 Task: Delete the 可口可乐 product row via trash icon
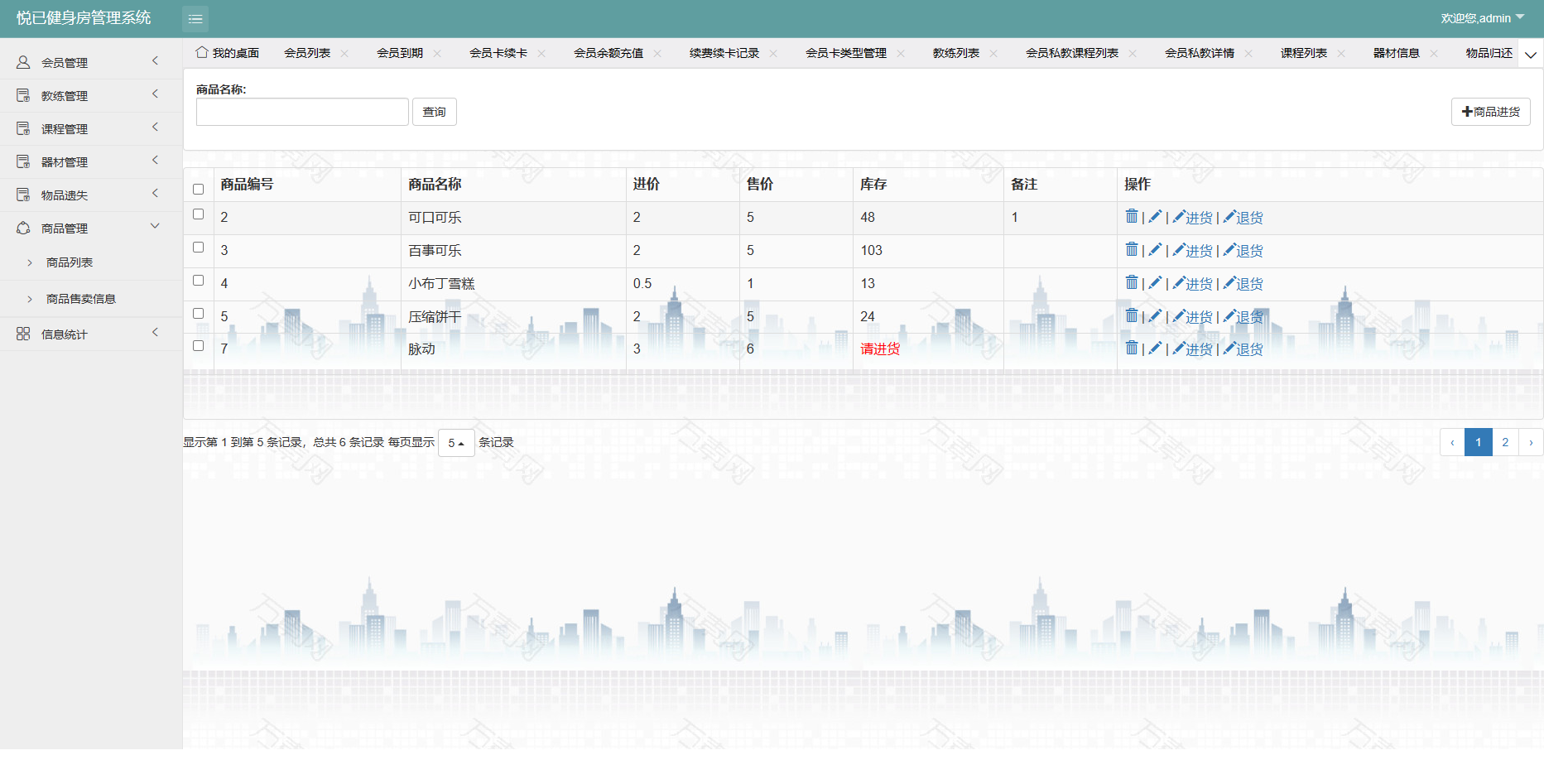coord(1131,217)
